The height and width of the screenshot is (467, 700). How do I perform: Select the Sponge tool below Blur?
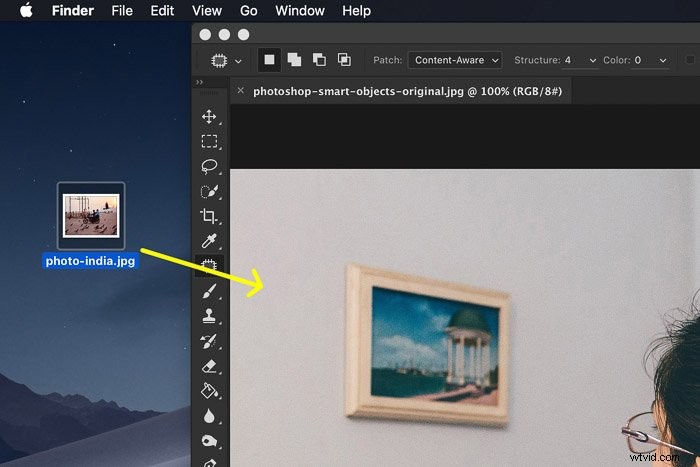click(x=209, y=441)
